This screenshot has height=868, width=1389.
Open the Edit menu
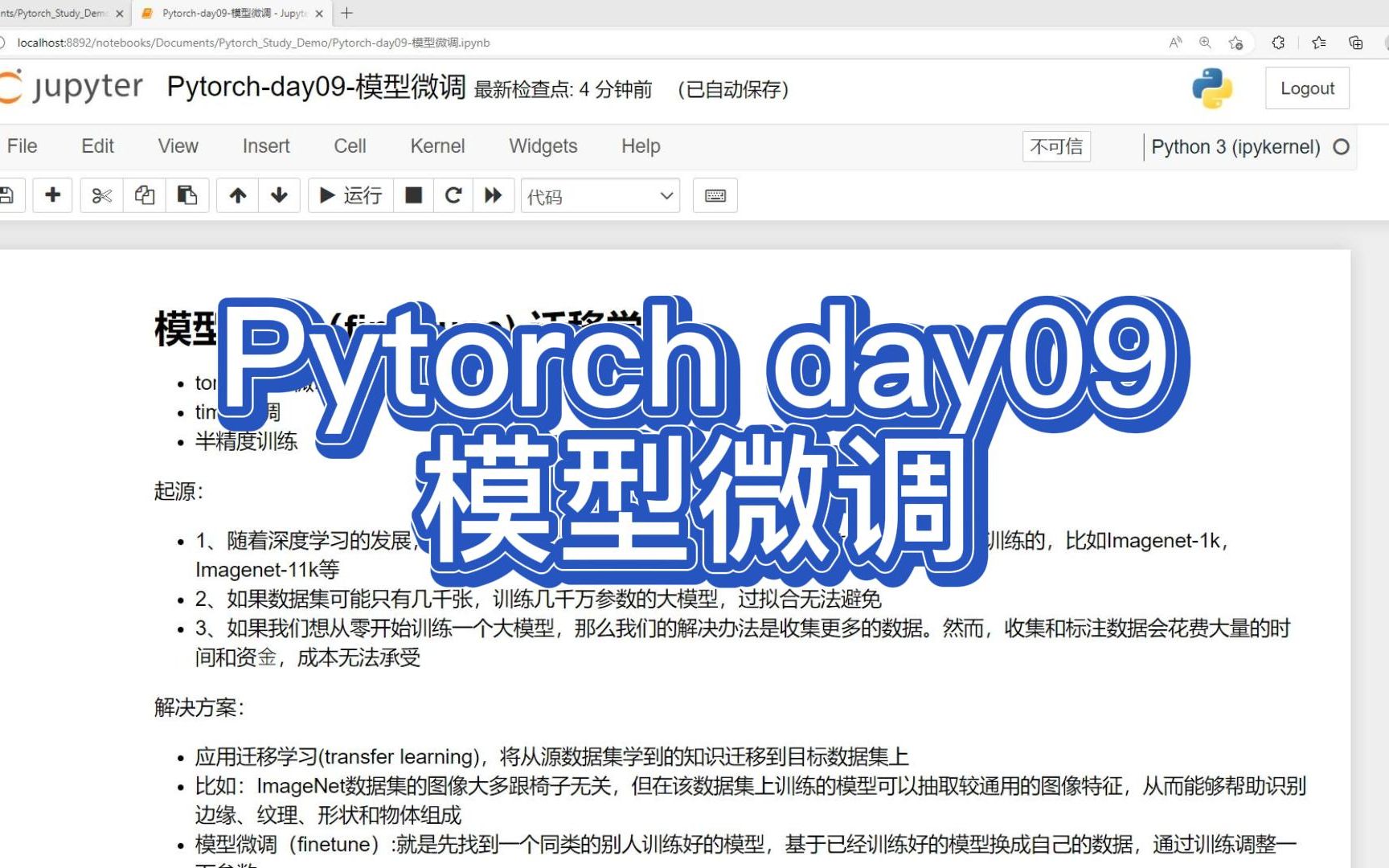(x=98, y=146)
